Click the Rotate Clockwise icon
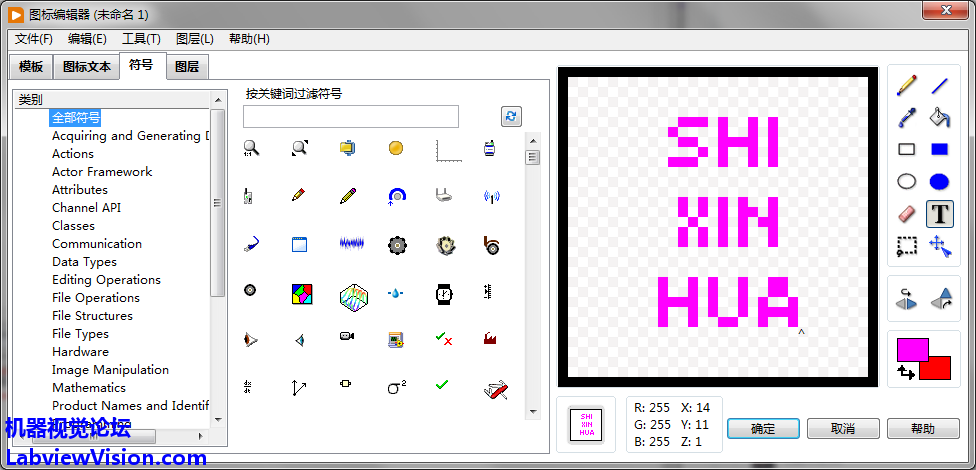Image resolution: width=976 pixels, height=470 pixels. click(x=941, y=298)
